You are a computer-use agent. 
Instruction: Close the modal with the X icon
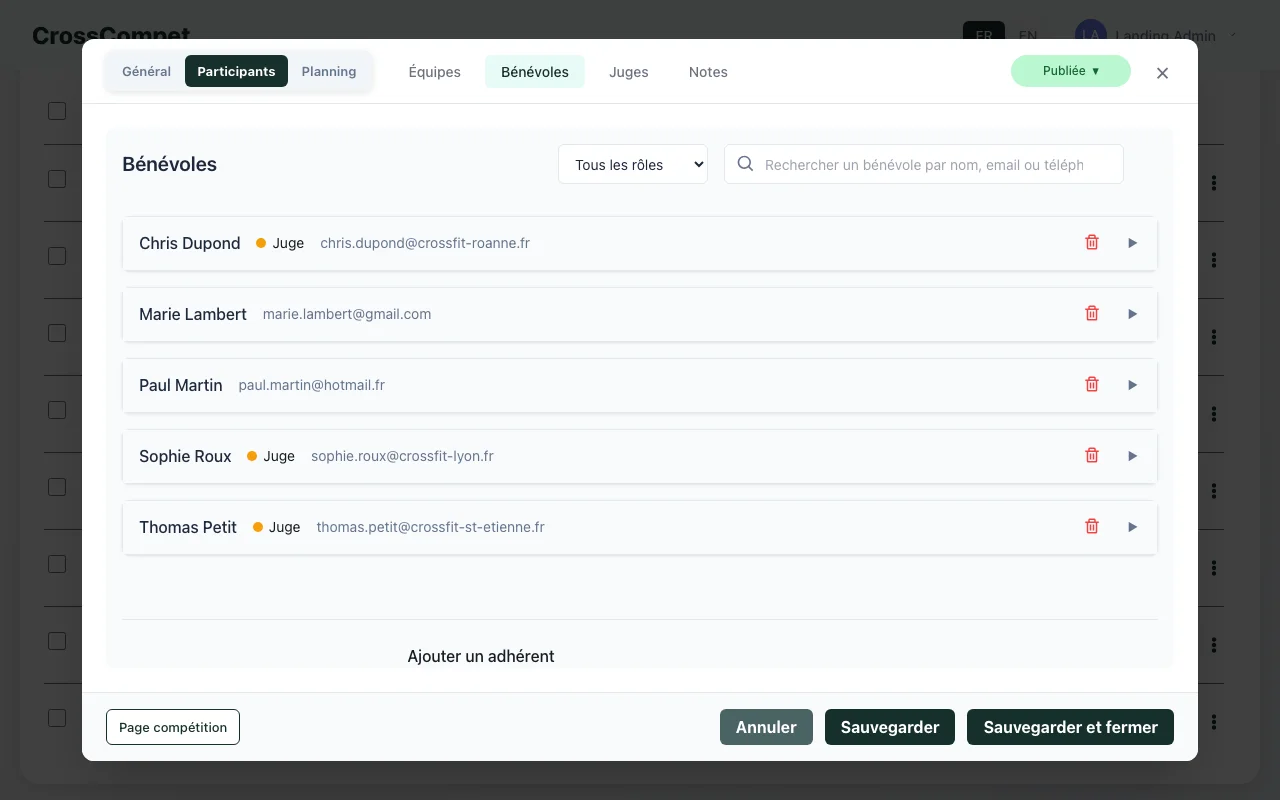[1162, 73]
